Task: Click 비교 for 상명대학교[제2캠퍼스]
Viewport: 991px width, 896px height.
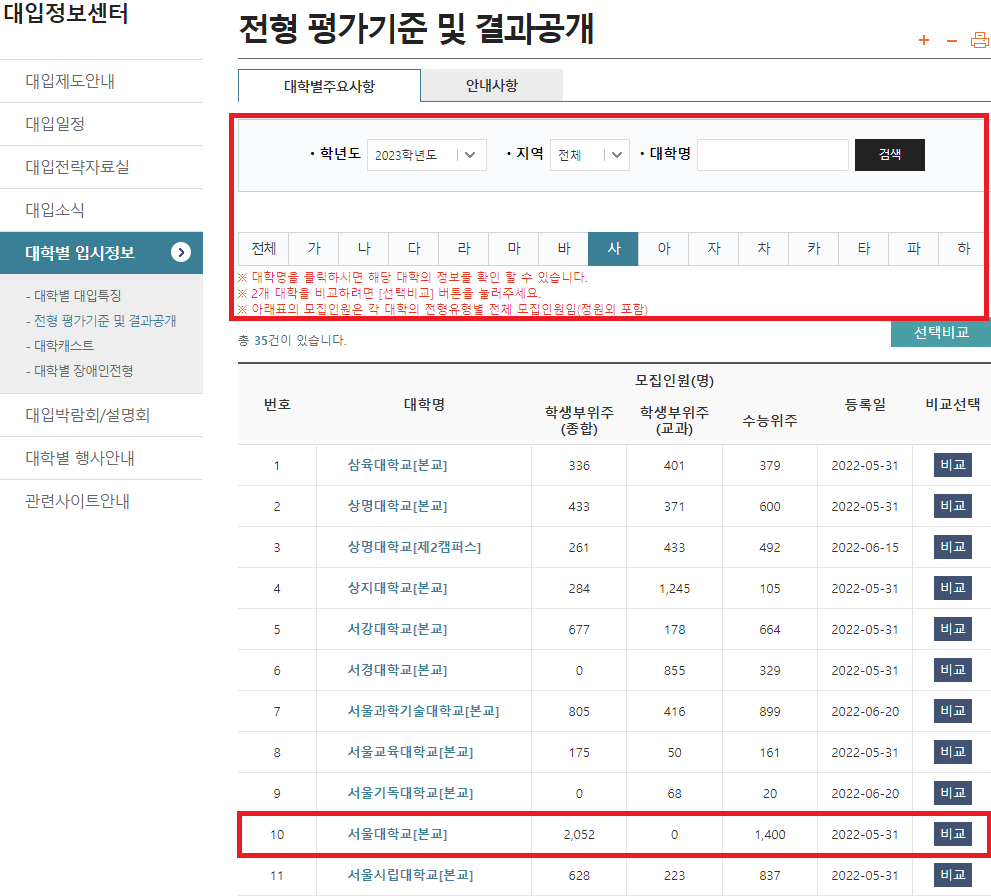Action: pos(952,547)
